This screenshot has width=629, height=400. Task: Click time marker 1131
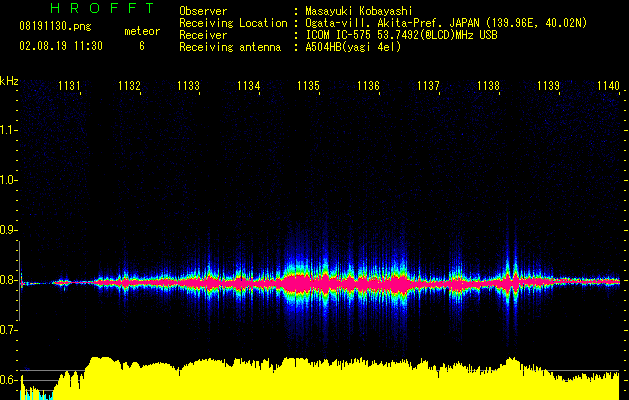(x=69, y=86)
